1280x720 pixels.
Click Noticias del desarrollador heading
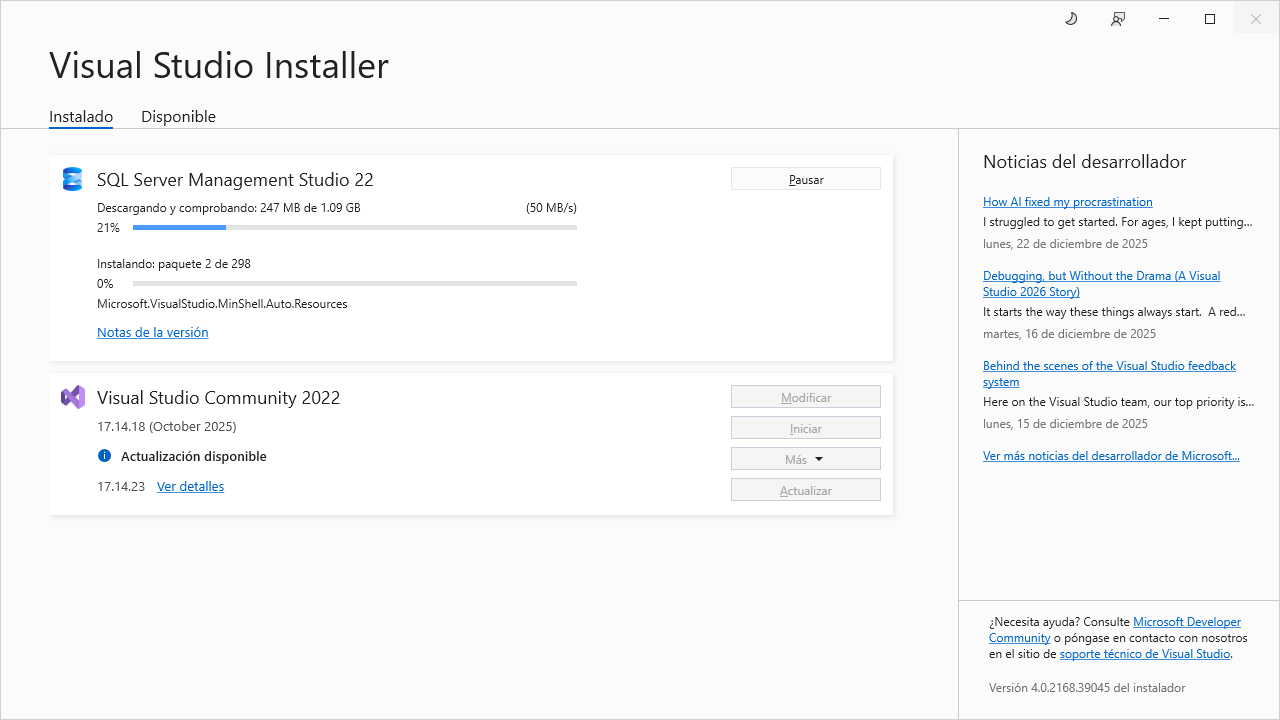1085,162
